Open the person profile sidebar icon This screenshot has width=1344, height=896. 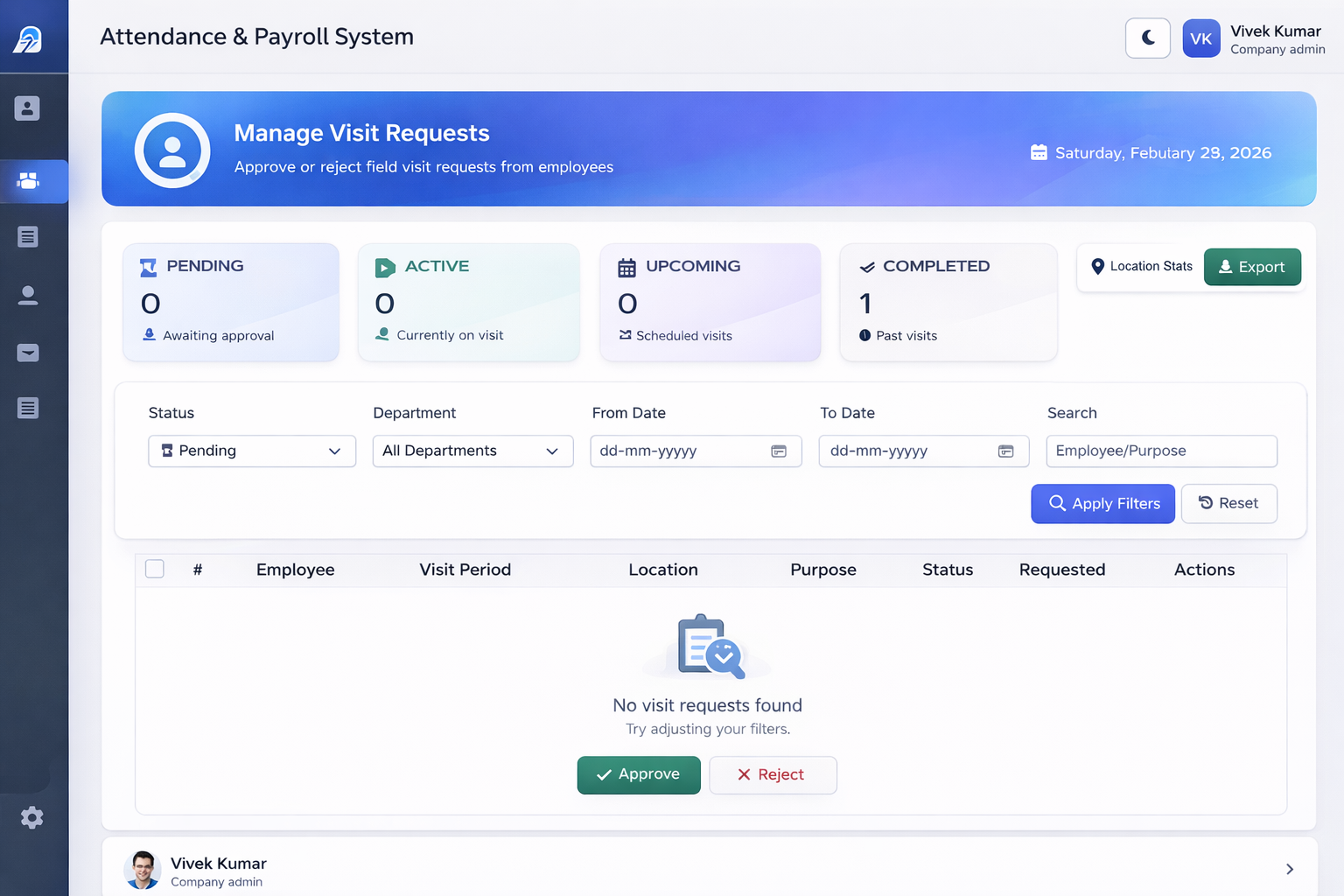(x=28, y=296)
